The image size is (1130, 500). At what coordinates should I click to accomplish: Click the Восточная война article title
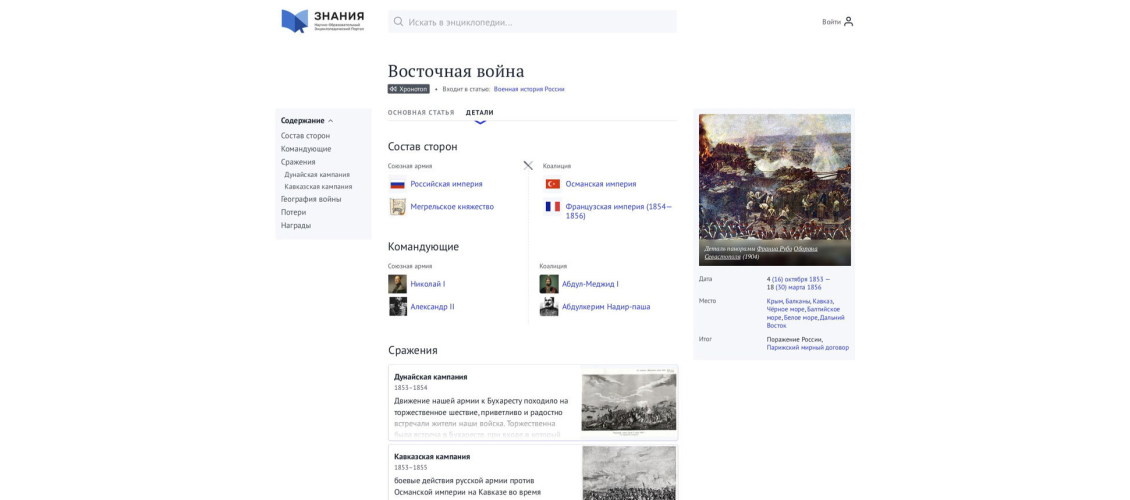(x=456, y=71)
